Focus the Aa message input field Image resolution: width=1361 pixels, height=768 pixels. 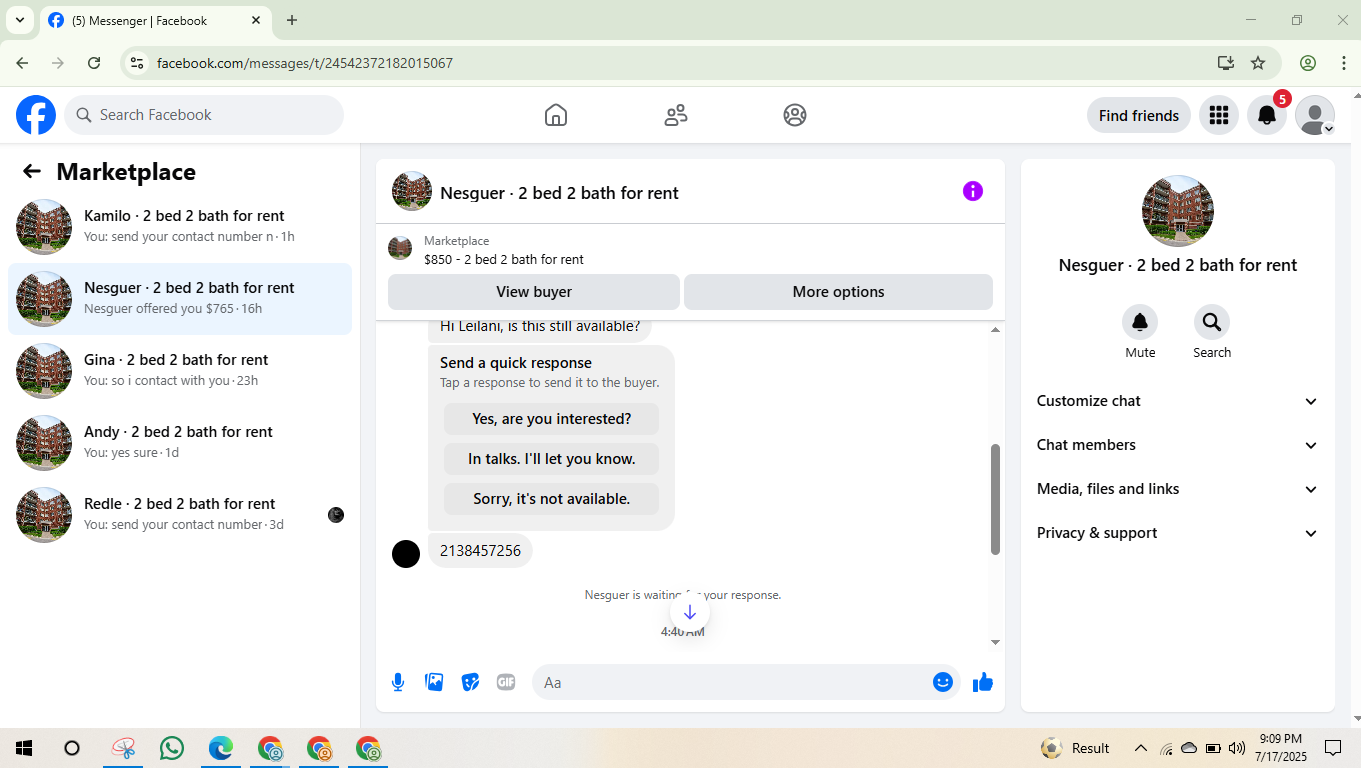pyautogui.click(x=732, y=682)
